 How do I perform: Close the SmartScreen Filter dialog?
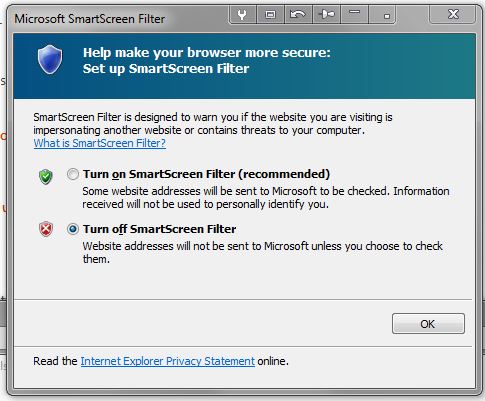click(453, 14)
